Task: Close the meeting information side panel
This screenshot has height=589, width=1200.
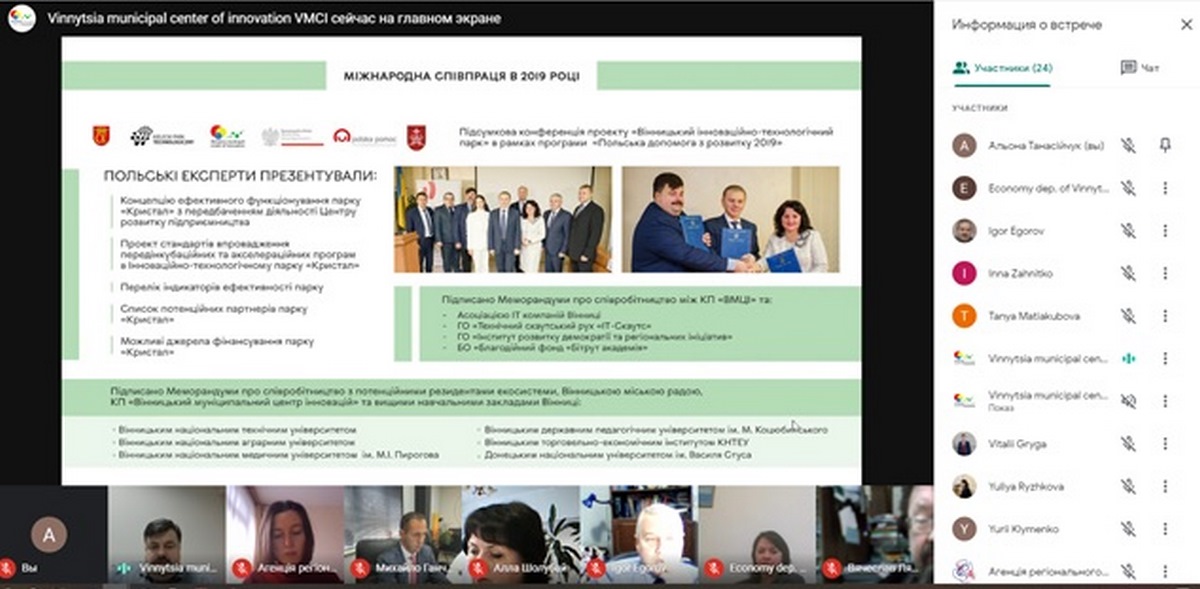Action: coord(1186,24)
